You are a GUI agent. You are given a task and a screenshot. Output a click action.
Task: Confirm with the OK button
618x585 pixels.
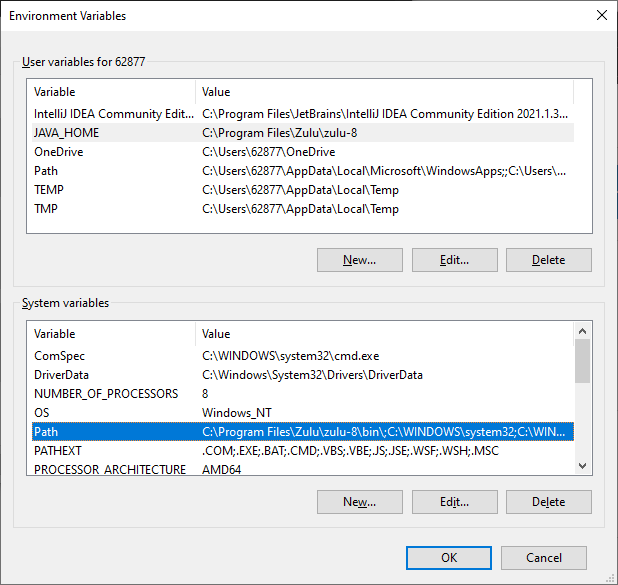pyautogui.click(x=449, y=558)
